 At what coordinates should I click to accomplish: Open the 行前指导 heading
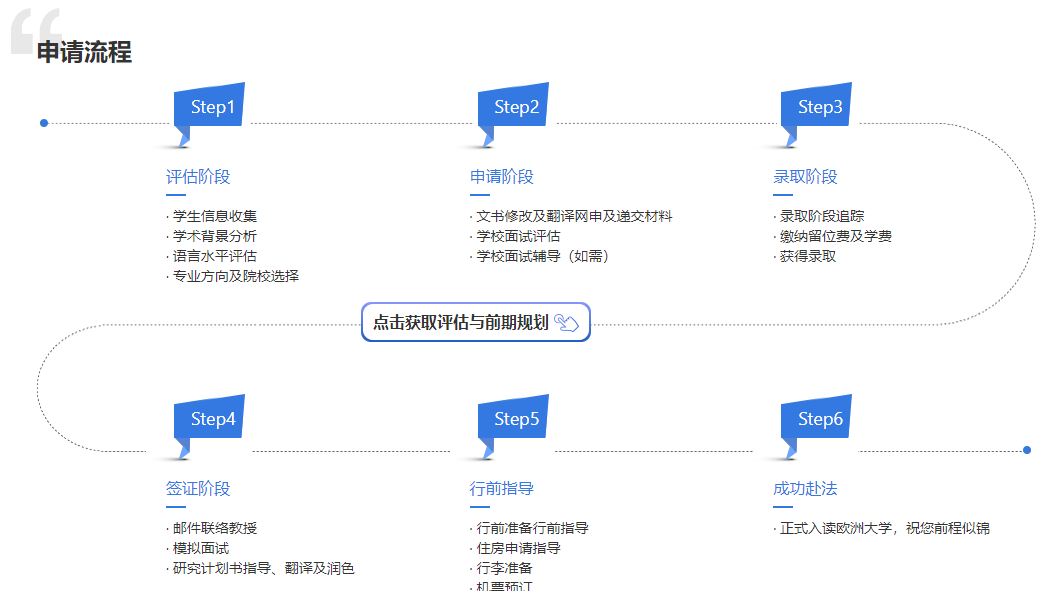click(502, 489)
